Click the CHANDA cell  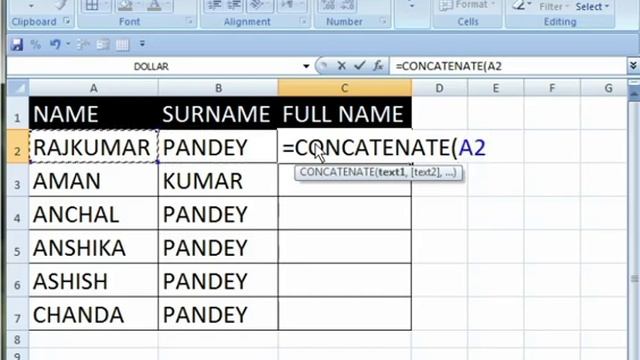click(x=93, y=314)
